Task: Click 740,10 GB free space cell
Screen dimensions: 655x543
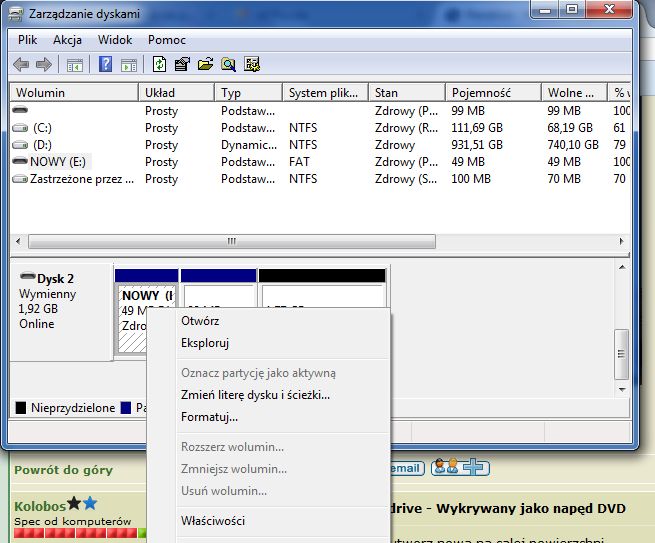Action: 573,145
